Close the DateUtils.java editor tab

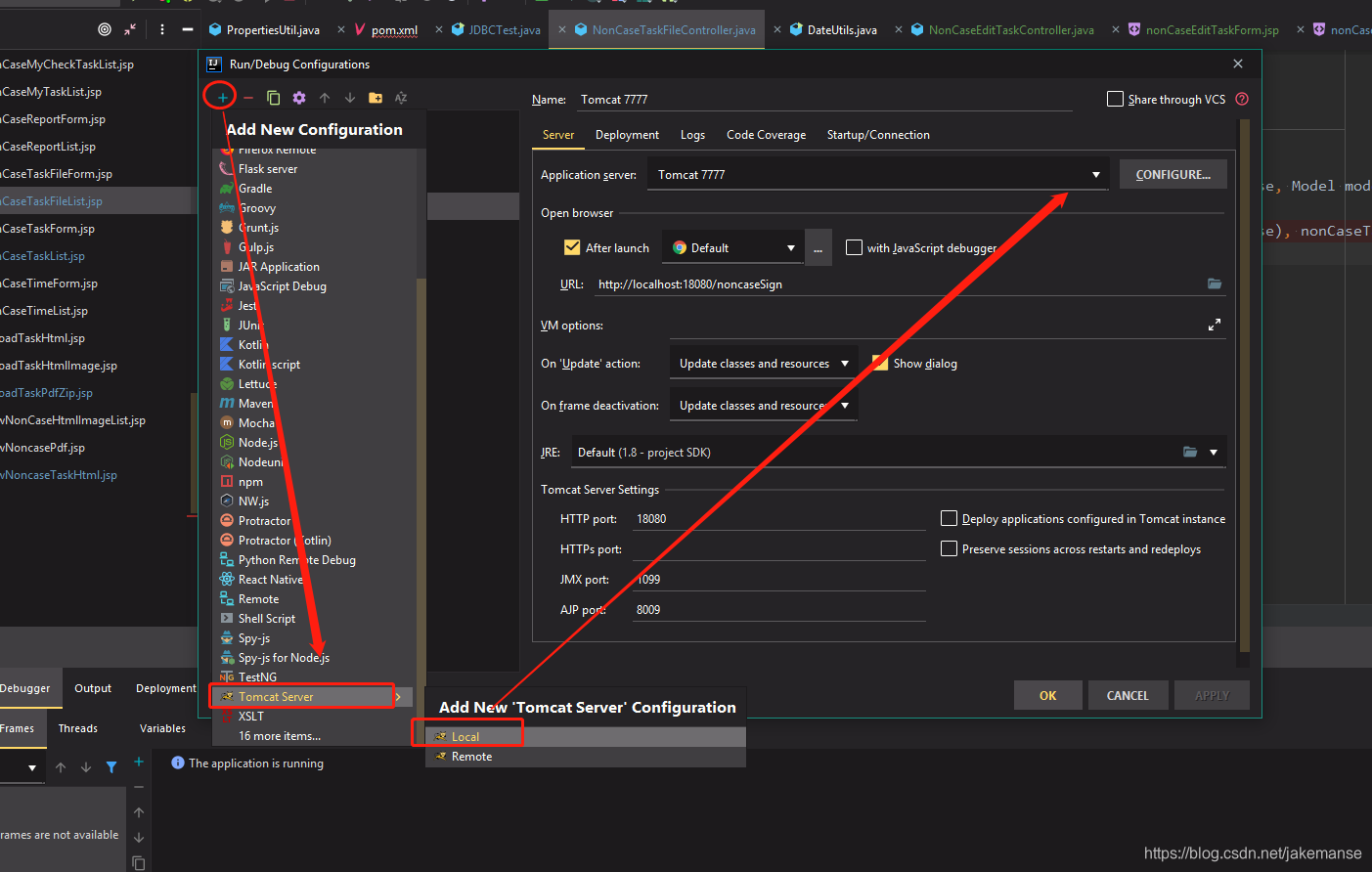point(898,30)
